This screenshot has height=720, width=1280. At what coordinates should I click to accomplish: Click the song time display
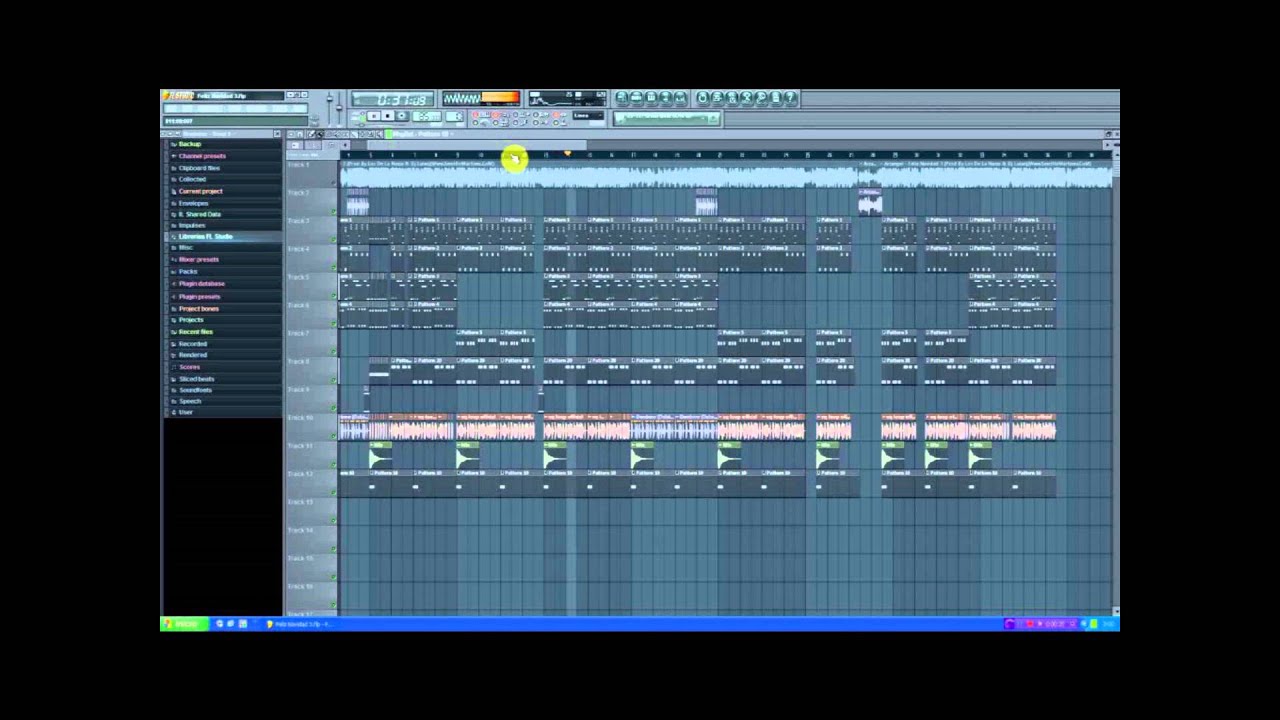(x=392, y=99)
